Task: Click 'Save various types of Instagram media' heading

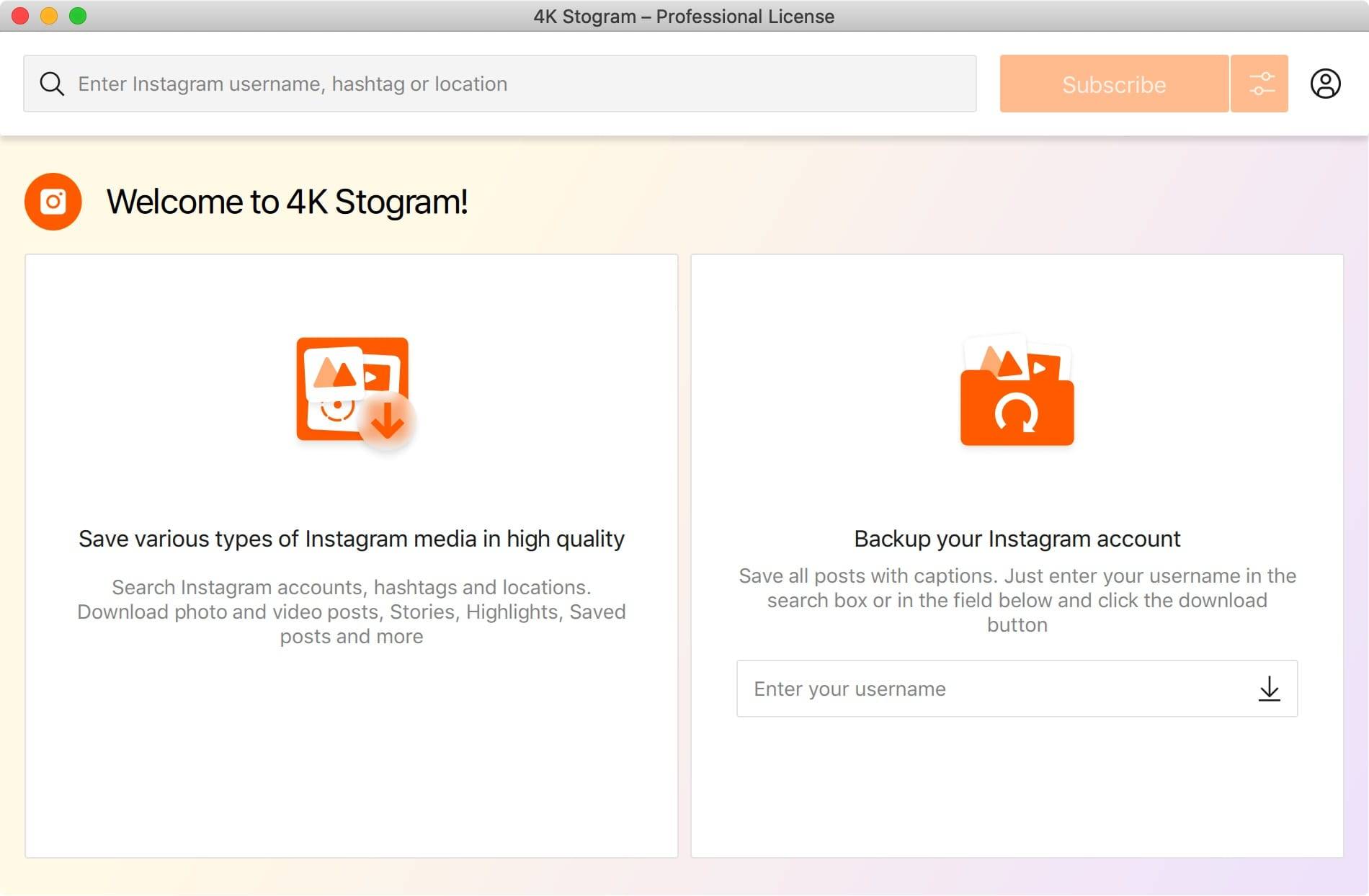Action: (352, 539)
